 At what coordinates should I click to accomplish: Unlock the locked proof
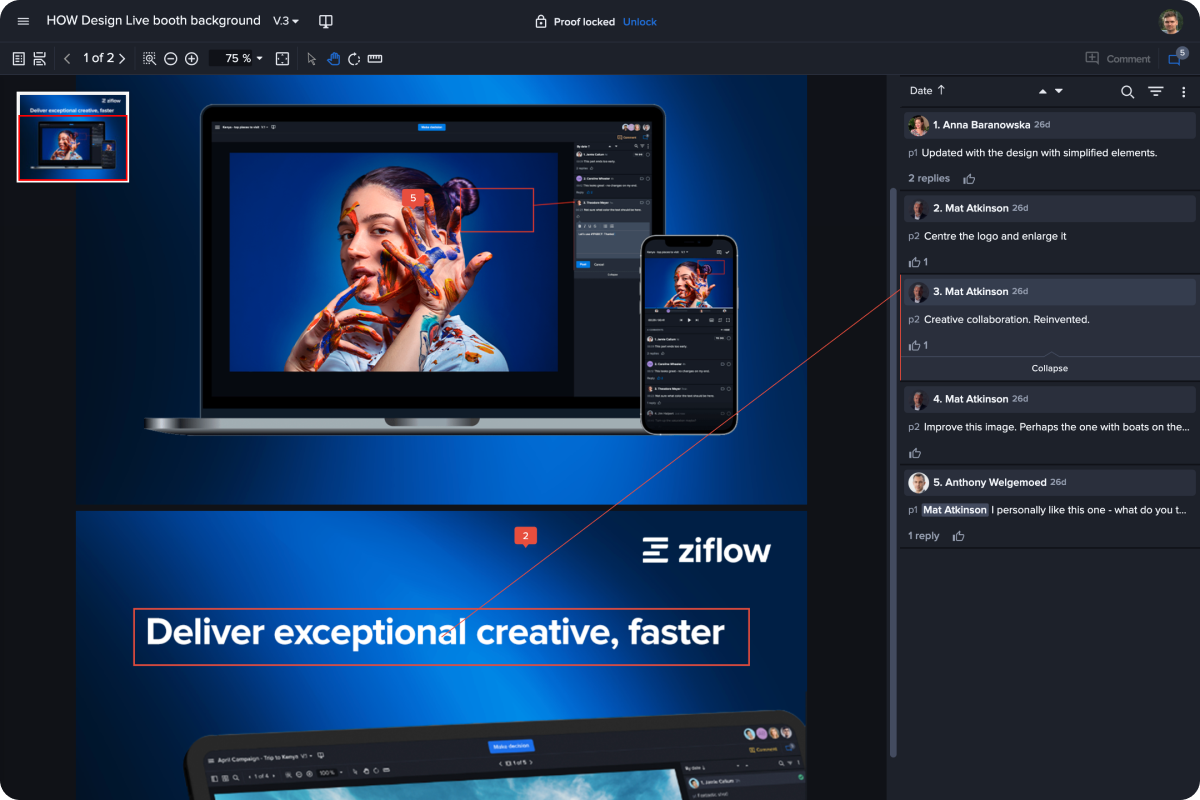point(639,21)
